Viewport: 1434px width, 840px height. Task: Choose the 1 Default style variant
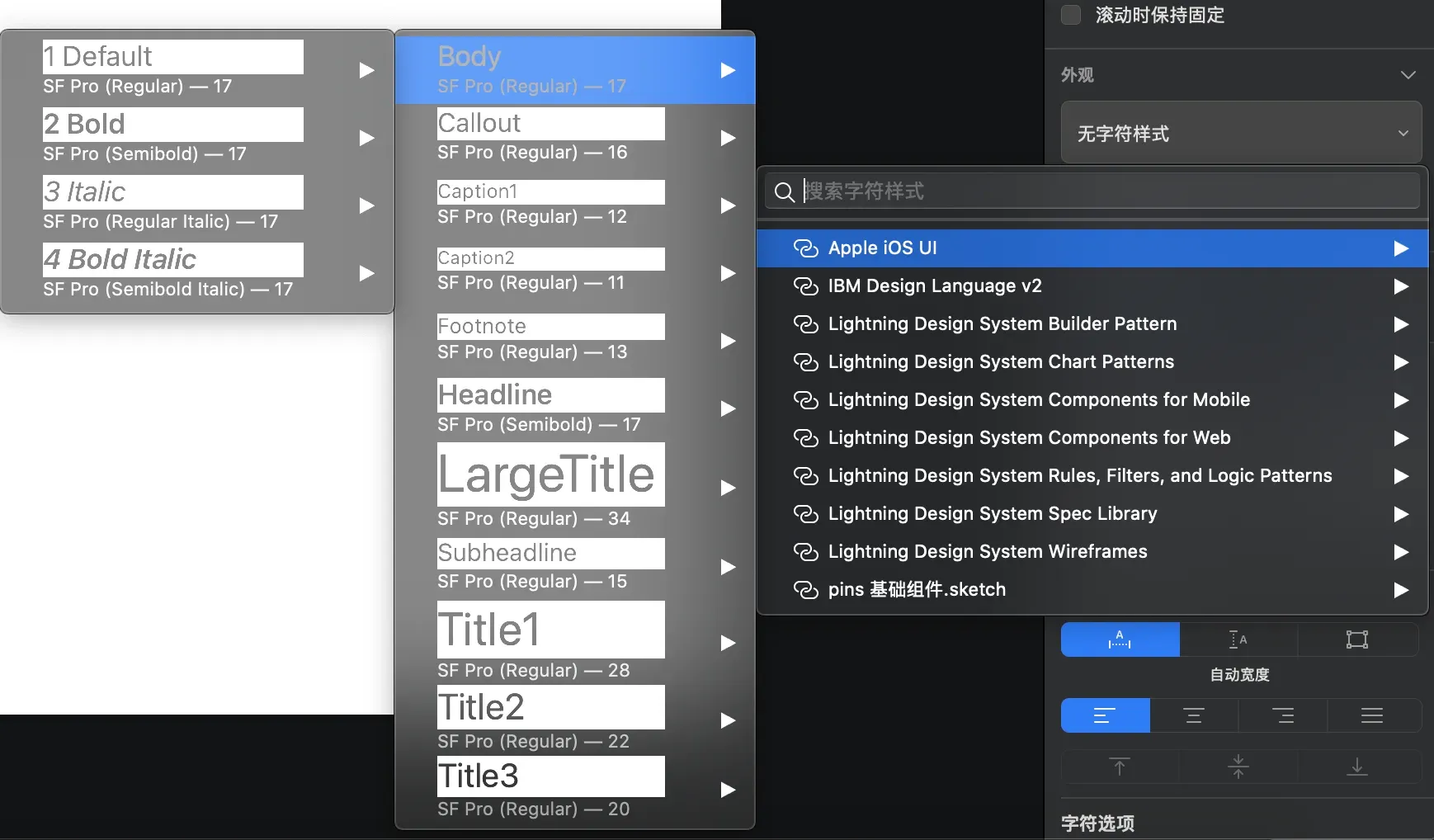197,70
